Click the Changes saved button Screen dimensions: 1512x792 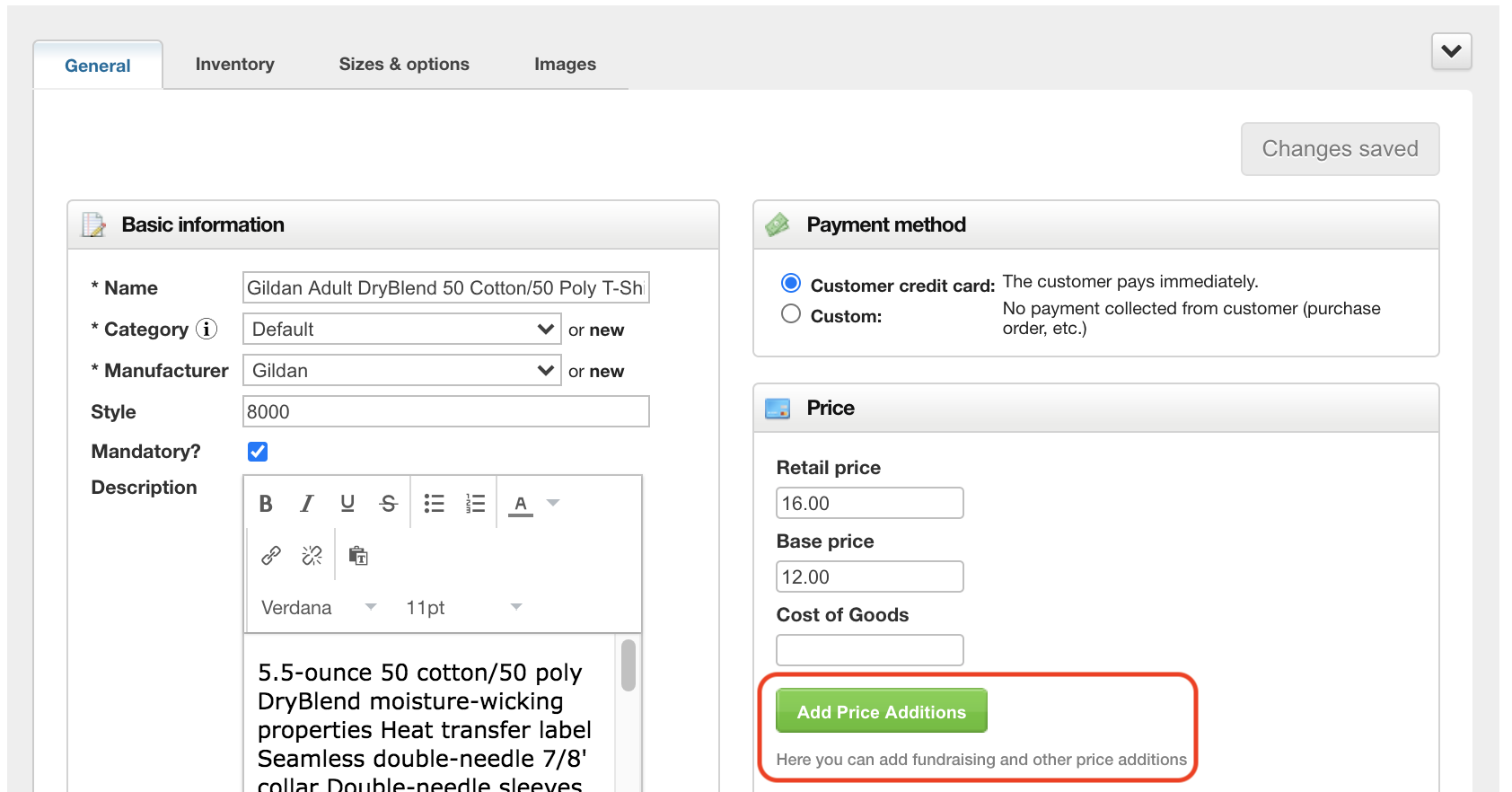pos(1341,149)
